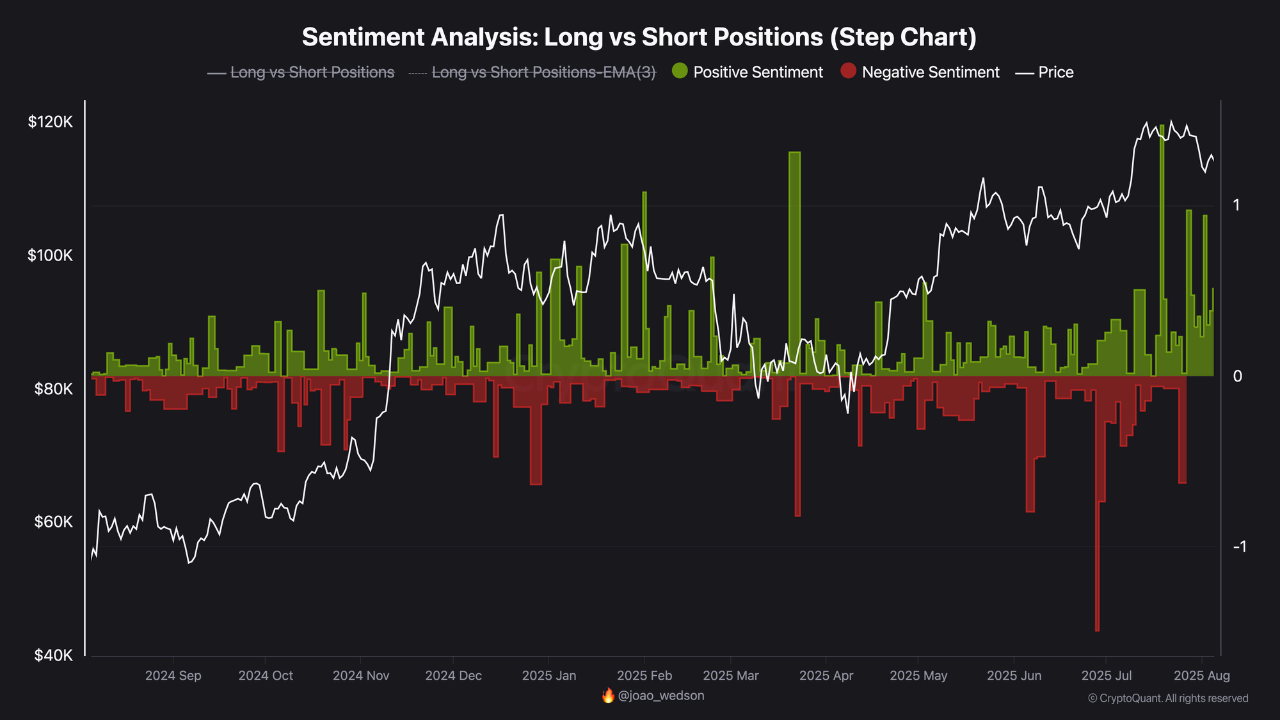Click the copyright symbol before CryptoQuant
Screen dimensions: 1280x720
(x=1093, y=698)
